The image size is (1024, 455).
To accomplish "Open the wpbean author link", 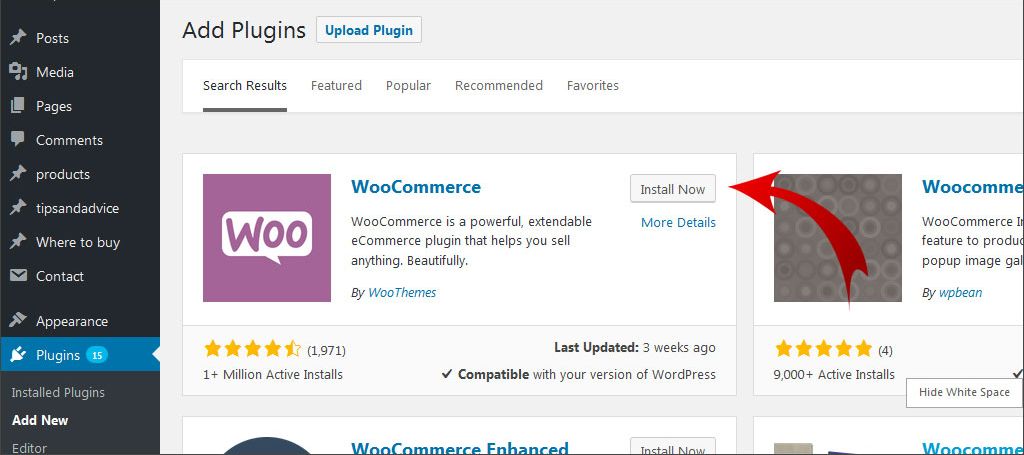I will 961,292.
